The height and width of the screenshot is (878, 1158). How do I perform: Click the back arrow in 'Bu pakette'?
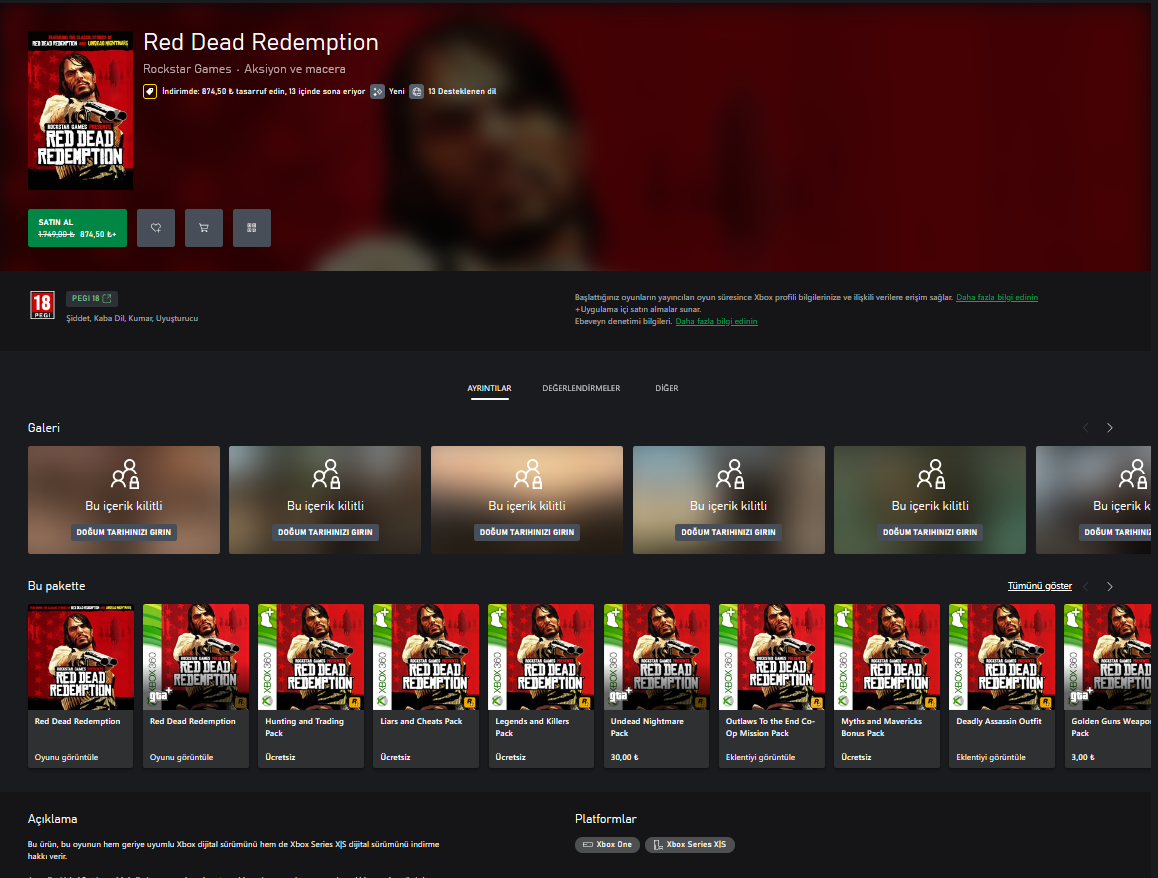tap(1086, 586)
